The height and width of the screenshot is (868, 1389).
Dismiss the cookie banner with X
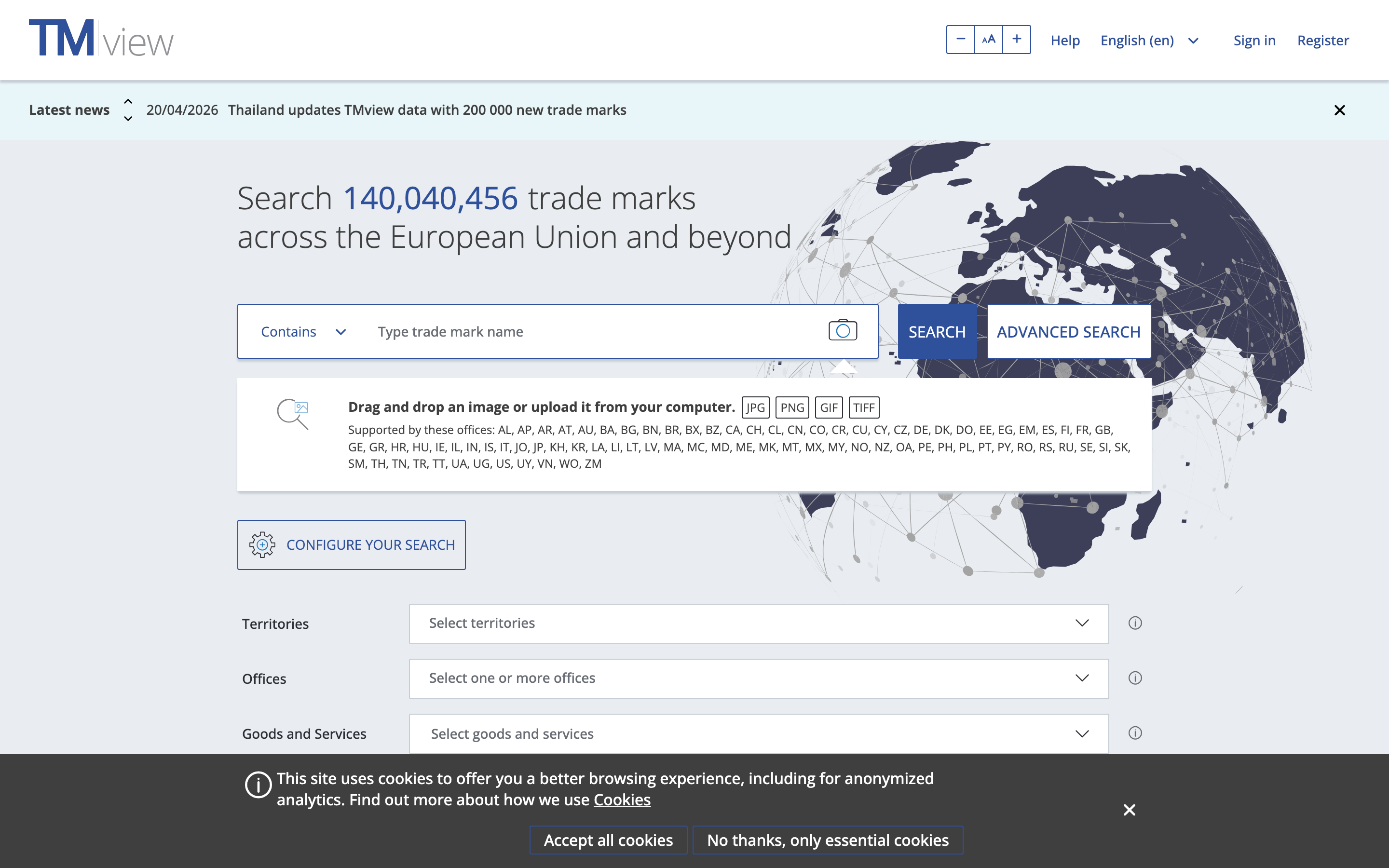1129,810
